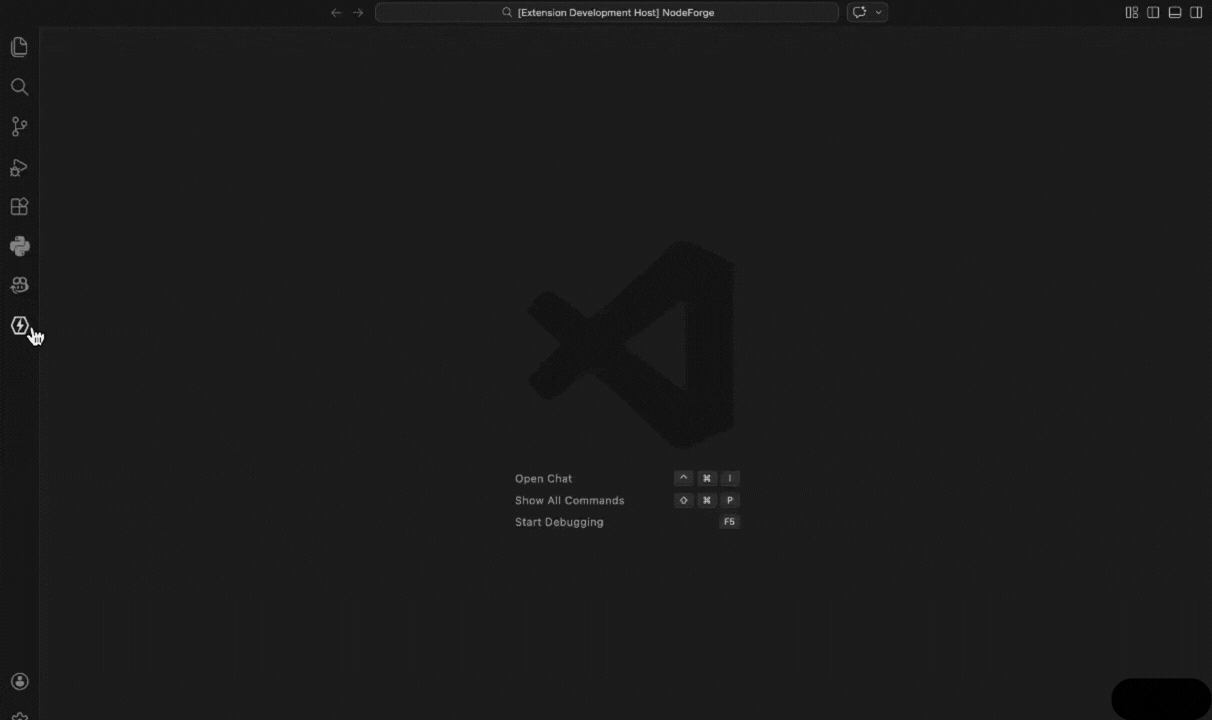Open the Customize Layout icon
1212x720 pixels.
1132,12
